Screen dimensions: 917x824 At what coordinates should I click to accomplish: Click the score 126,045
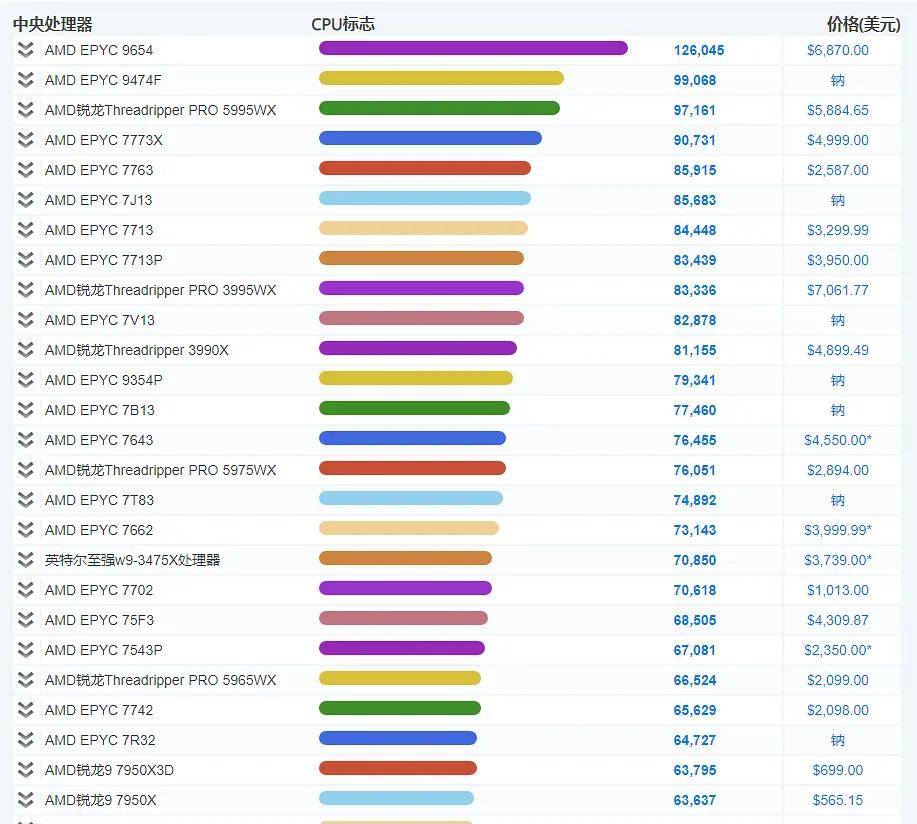[x=699, y=50]
